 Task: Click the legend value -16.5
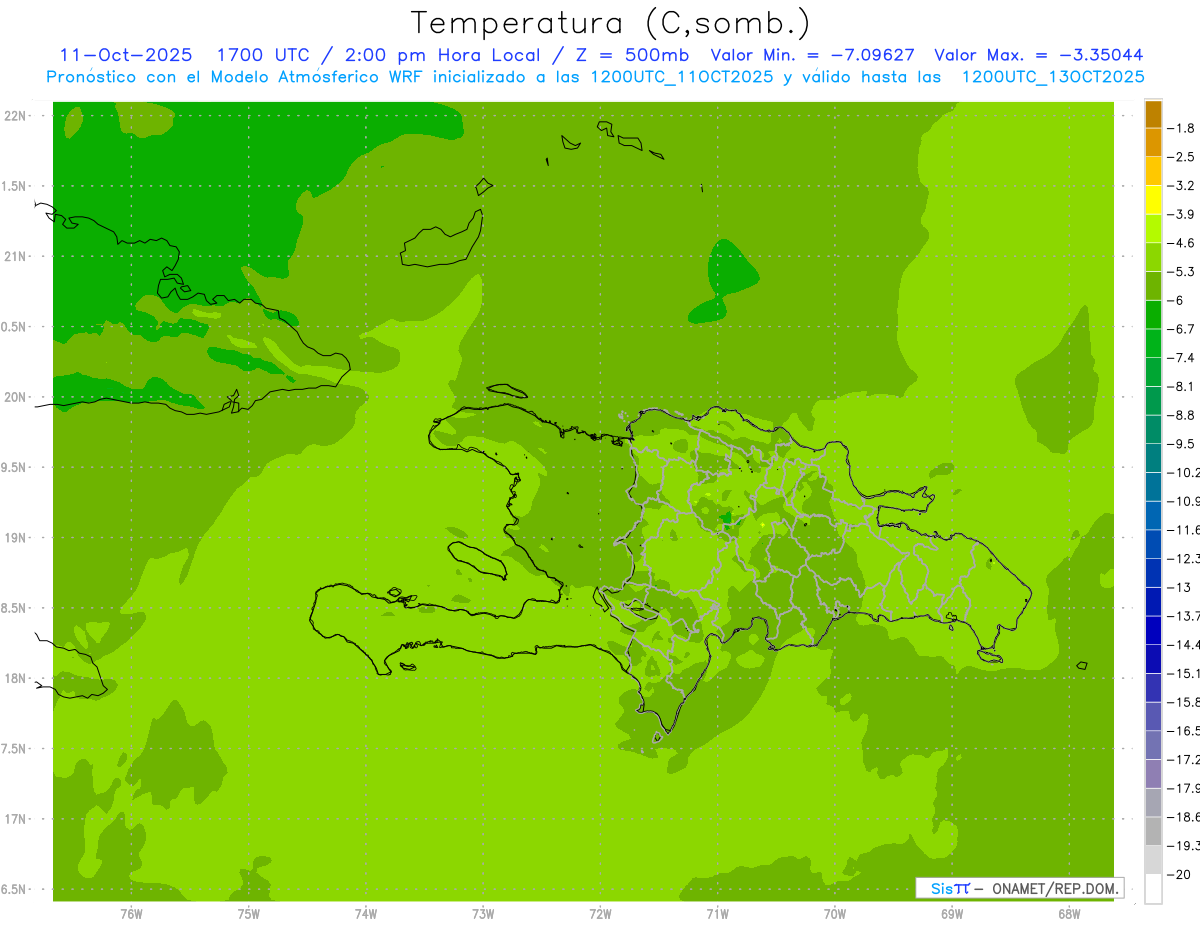(1184, 731)
